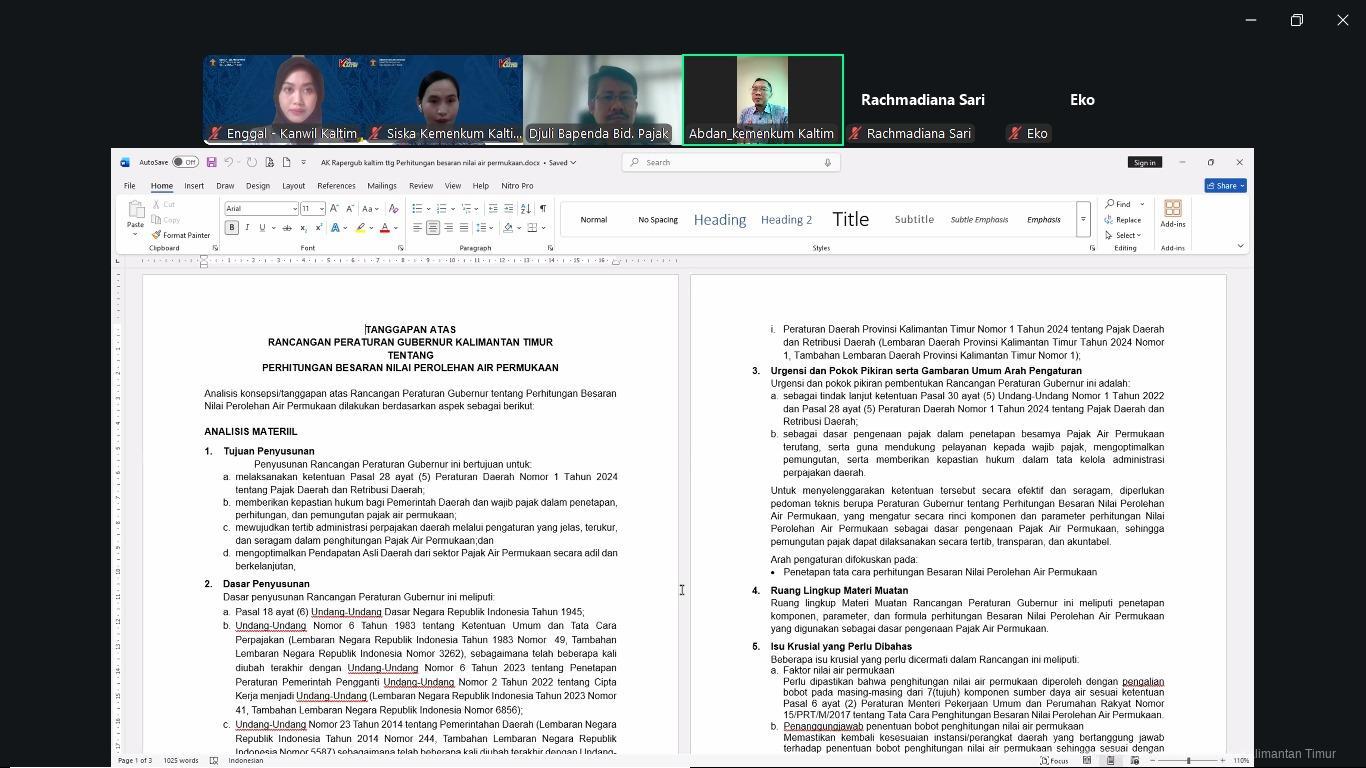Toggle Bold formatting in Font group

click(x=232, y=228)
